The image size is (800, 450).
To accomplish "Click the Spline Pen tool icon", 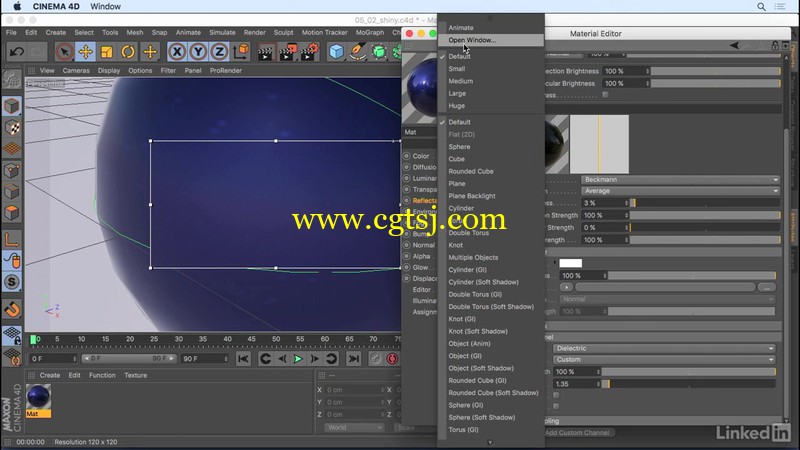I will (358, 52).
